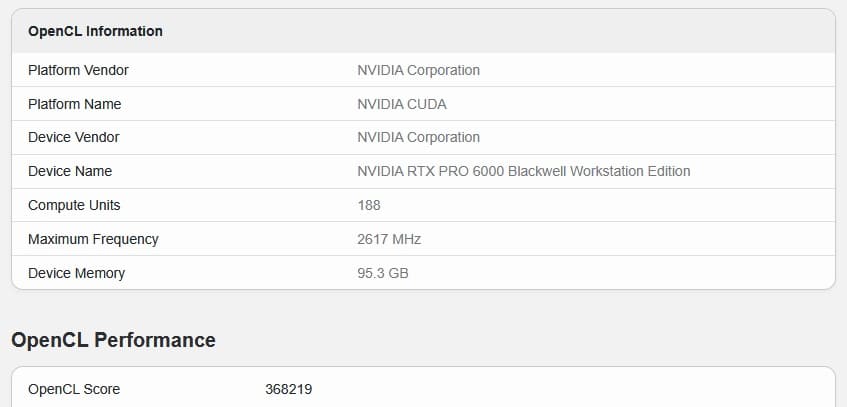Click the 95.3 GB memory value
Image resolution: width=847 pixels, height=407 pixels.
382,273
